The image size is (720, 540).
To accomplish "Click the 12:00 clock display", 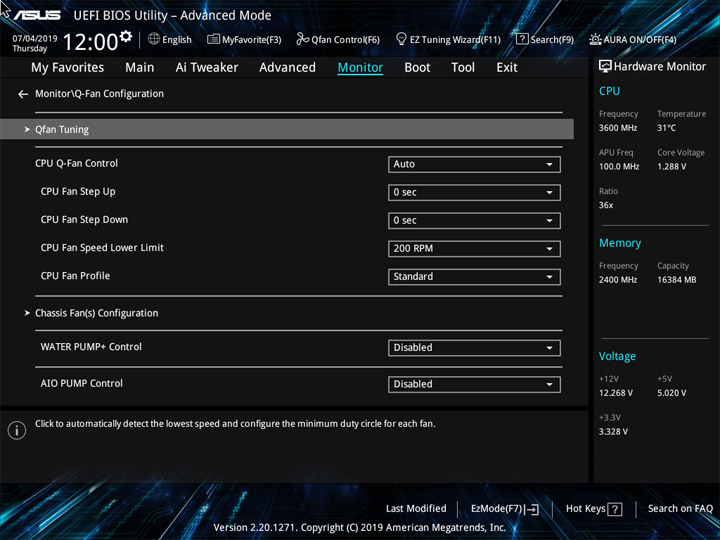I will click(90, 42).
